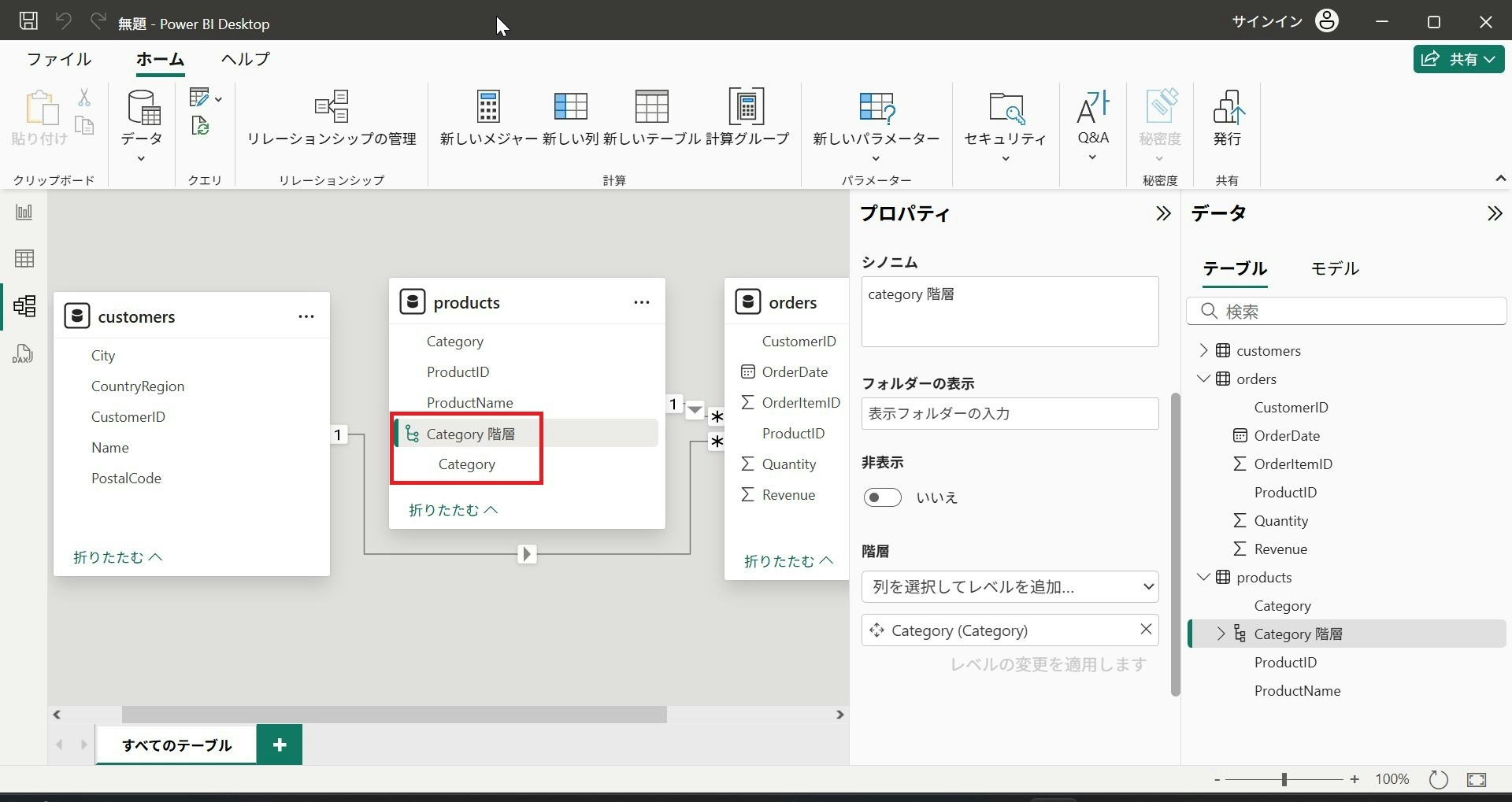Add a new column (新しい列)

coord(571,118)
